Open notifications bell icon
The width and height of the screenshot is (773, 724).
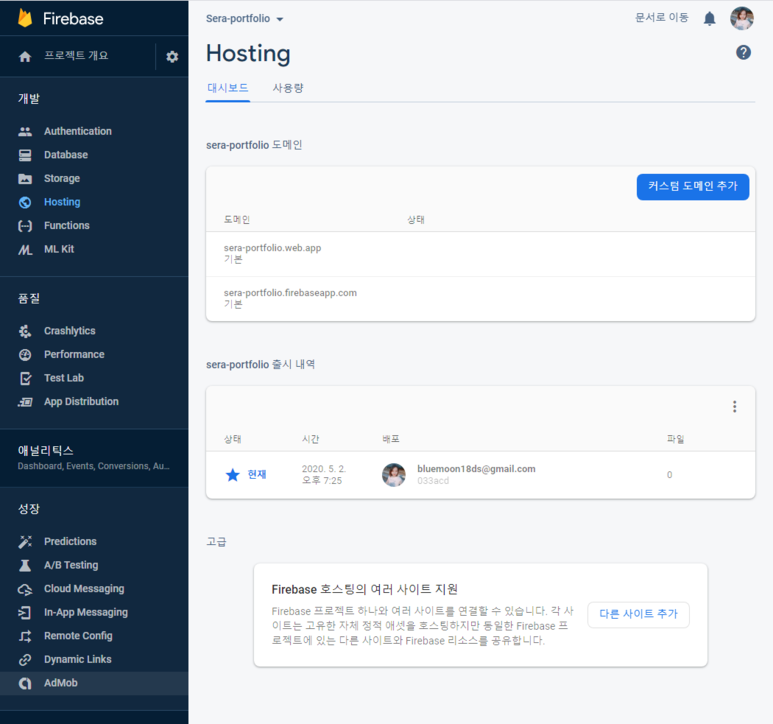[709, 19]
